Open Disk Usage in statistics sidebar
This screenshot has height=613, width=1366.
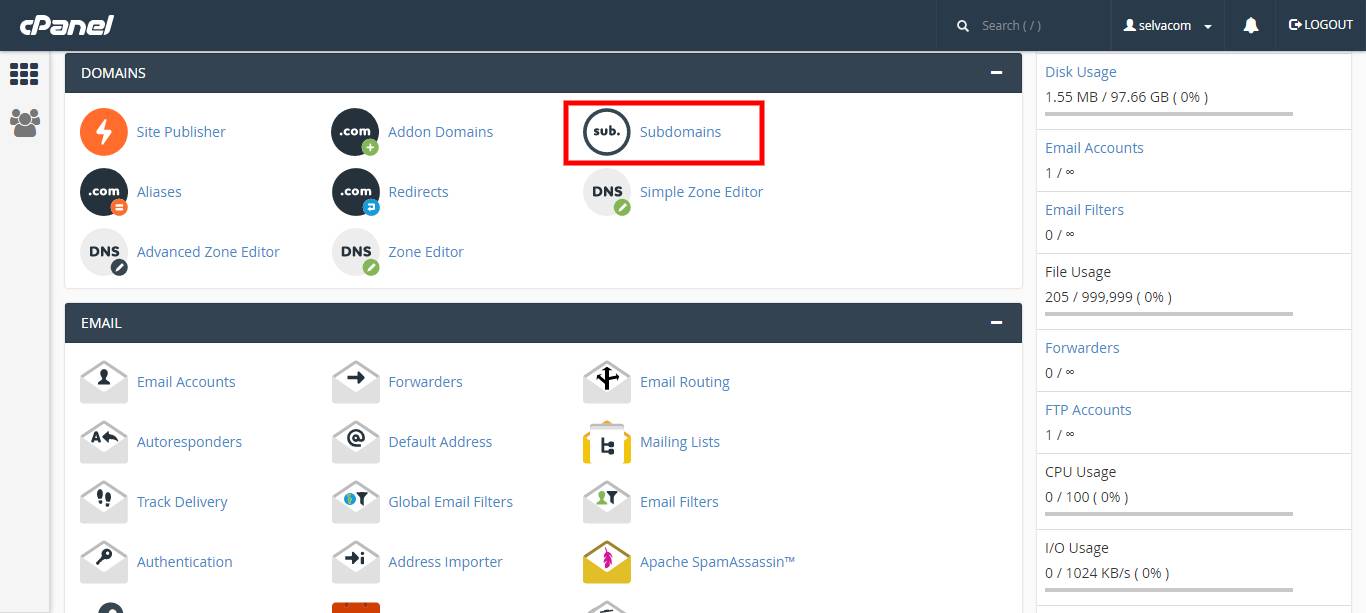pyautogui.click(x=1080, y=72)
